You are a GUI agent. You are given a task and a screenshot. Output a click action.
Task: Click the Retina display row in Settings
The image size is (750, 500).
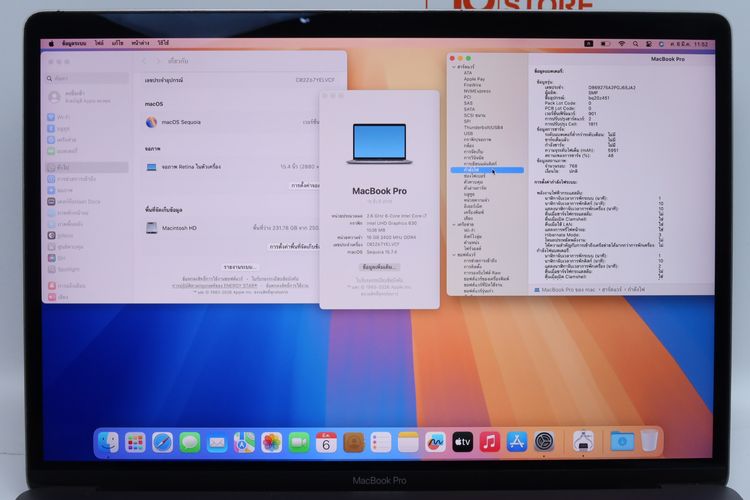pos(232,167)
